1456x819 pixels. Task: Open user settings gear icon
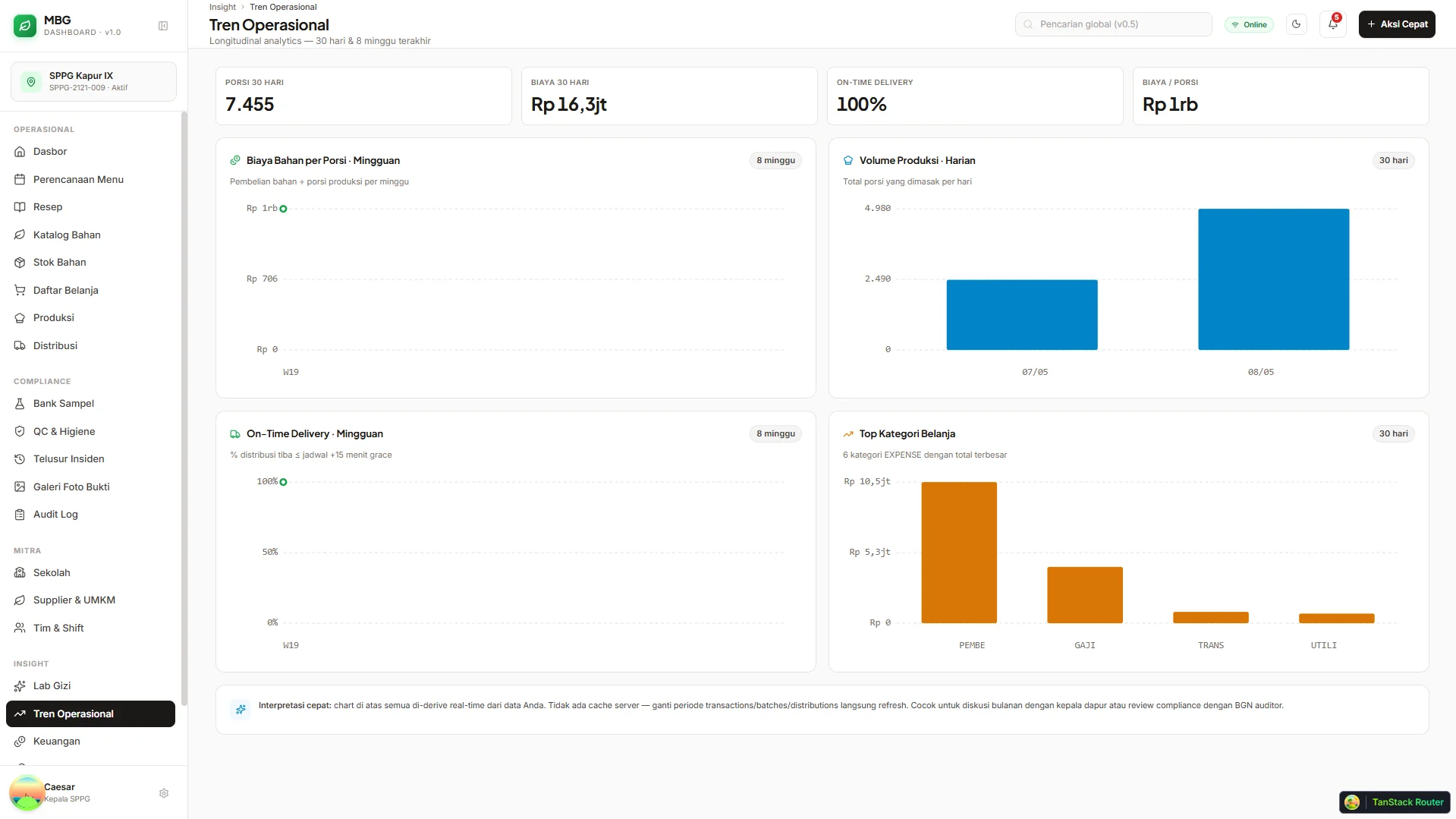(x=164, y=793)
